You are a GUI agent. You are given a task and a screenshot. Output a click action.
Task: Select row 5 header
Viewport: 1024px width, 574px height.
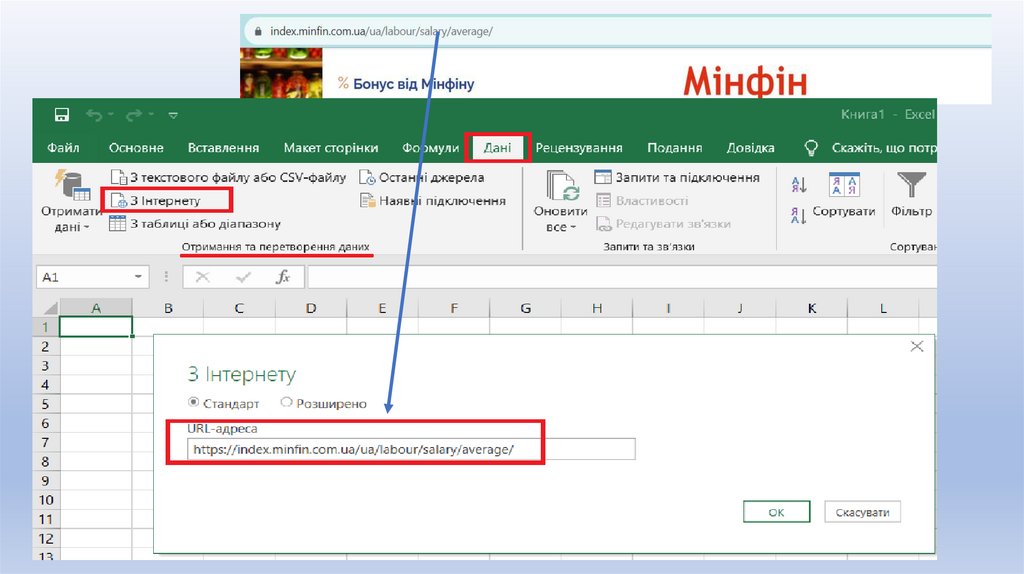click(46, 404)
